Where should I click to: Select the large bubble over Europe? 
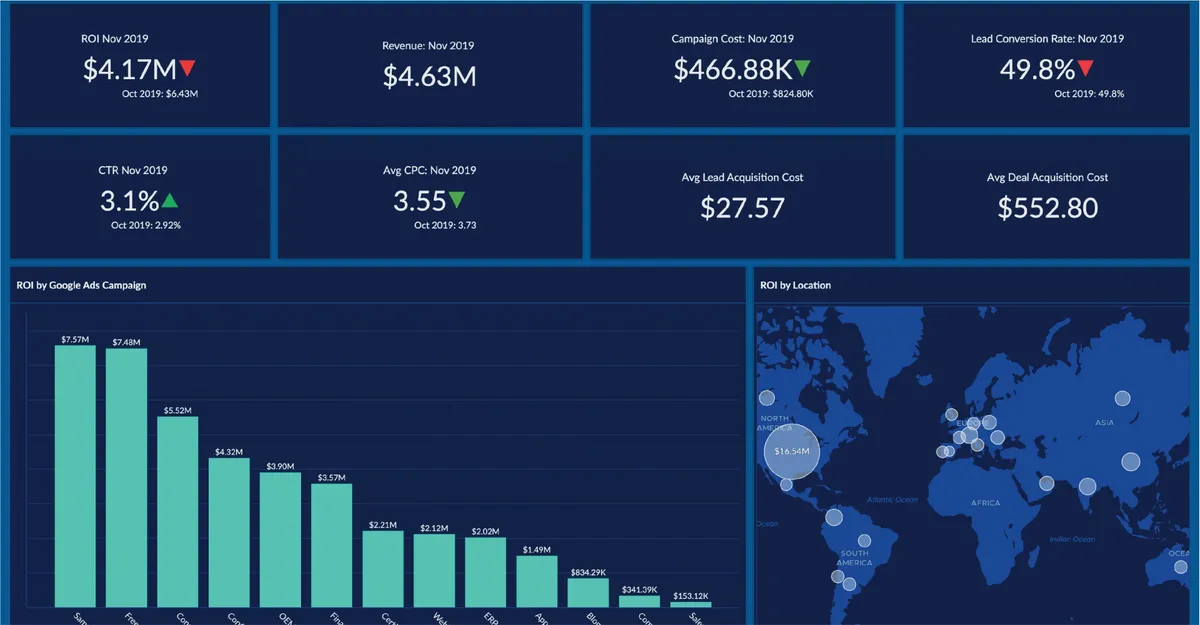tap(970, 435)
